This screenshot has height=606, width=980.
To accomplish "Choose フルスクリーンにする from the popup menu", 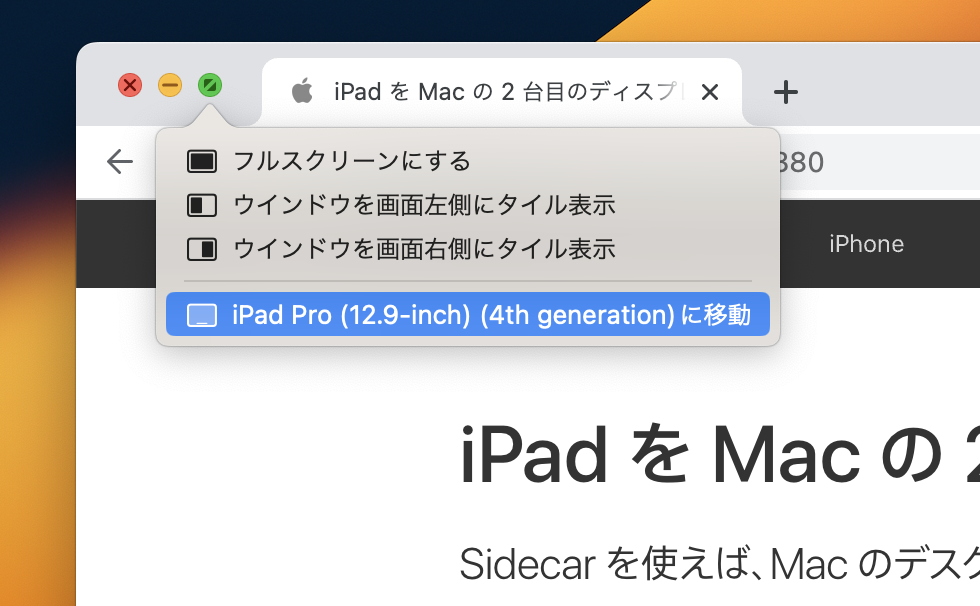I will 351,161.
